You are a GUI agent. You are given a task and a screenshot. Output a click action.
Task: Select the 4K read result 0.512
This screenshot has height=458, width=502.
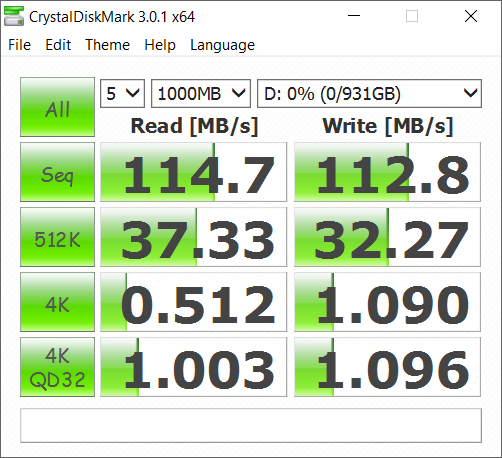[193, 302]
